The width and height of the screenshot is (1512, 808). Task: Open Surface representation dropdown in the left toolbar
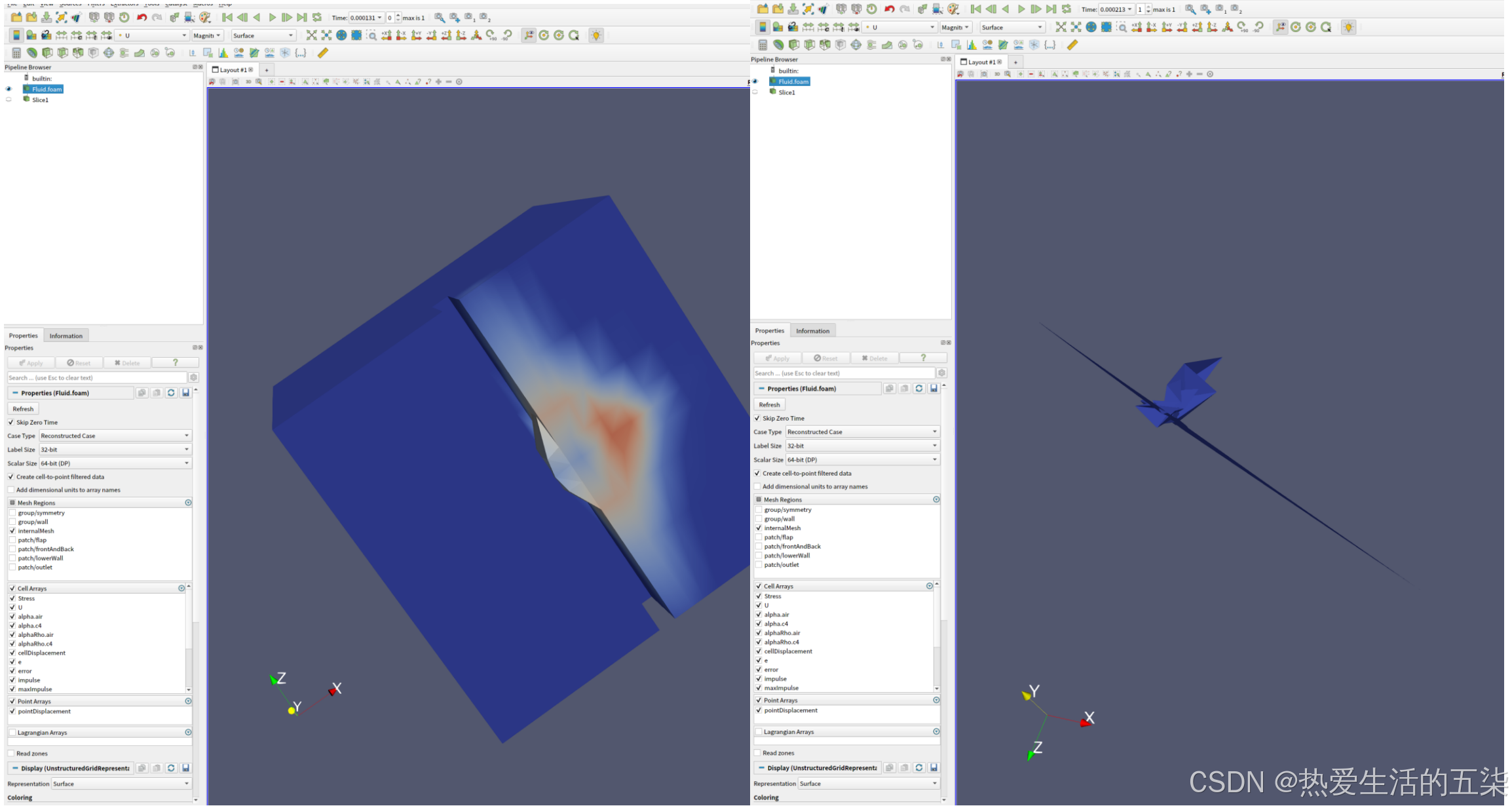coord(263,35)
